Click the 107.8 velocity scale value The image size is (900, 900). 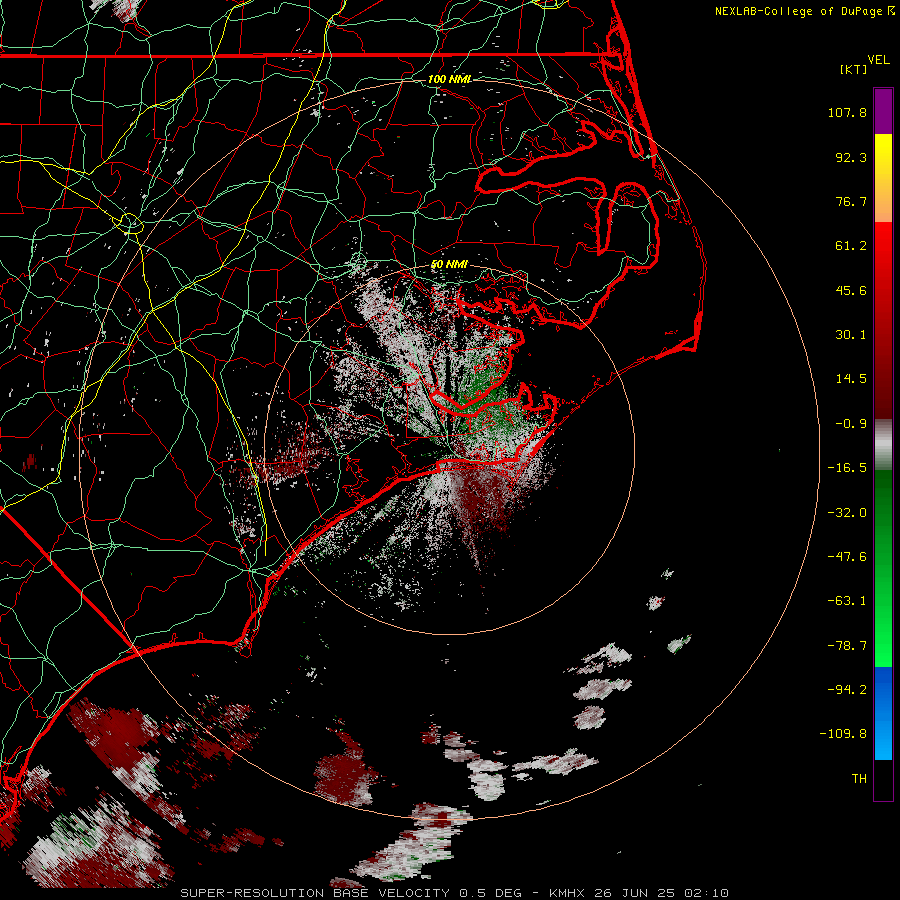[847, 112]
